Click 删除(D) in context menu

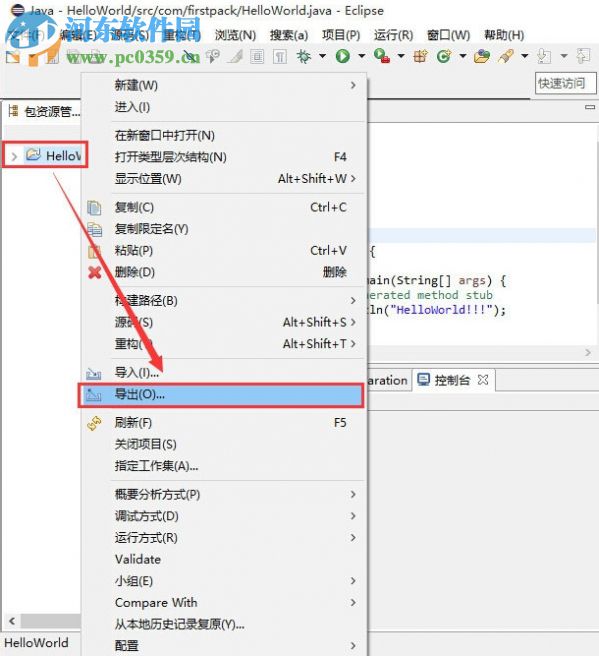pyautogui.click(x=224, y=272)
